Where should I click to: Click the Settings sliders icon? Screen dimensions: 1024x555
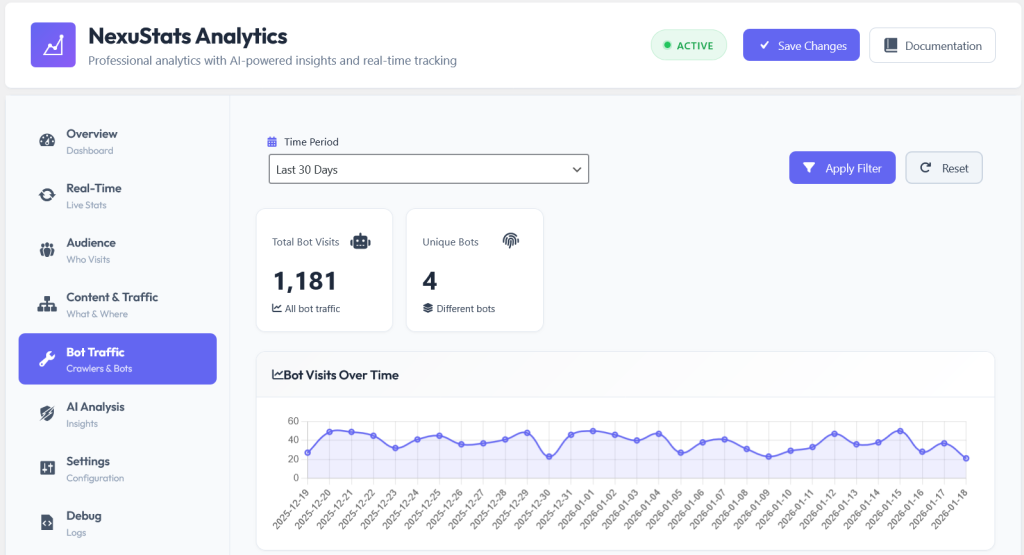pyautogui.click(x=47, y=468)
